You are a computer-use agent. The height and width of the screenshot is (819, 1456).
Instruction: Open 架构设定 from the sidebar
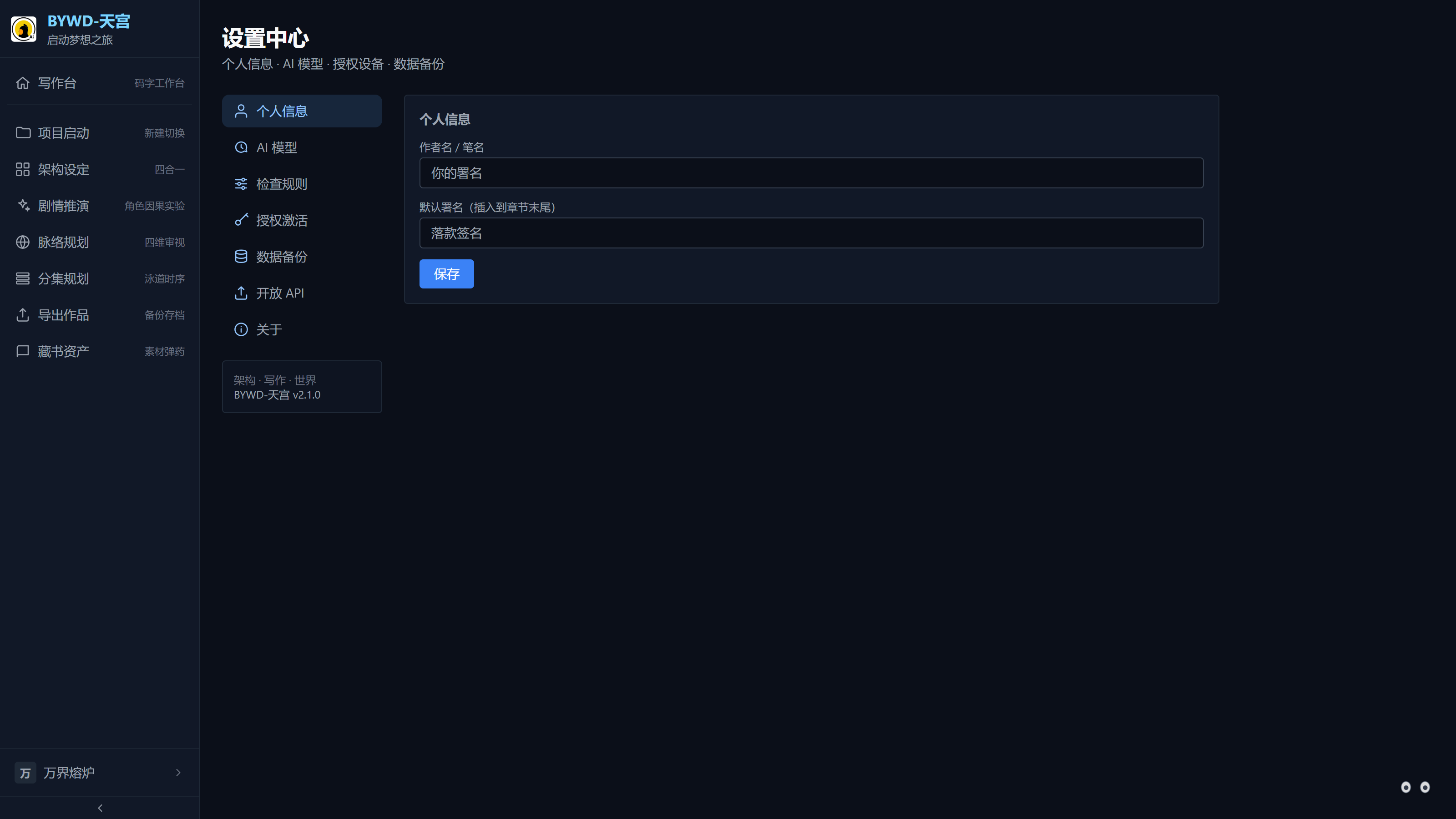coord(100,170)
